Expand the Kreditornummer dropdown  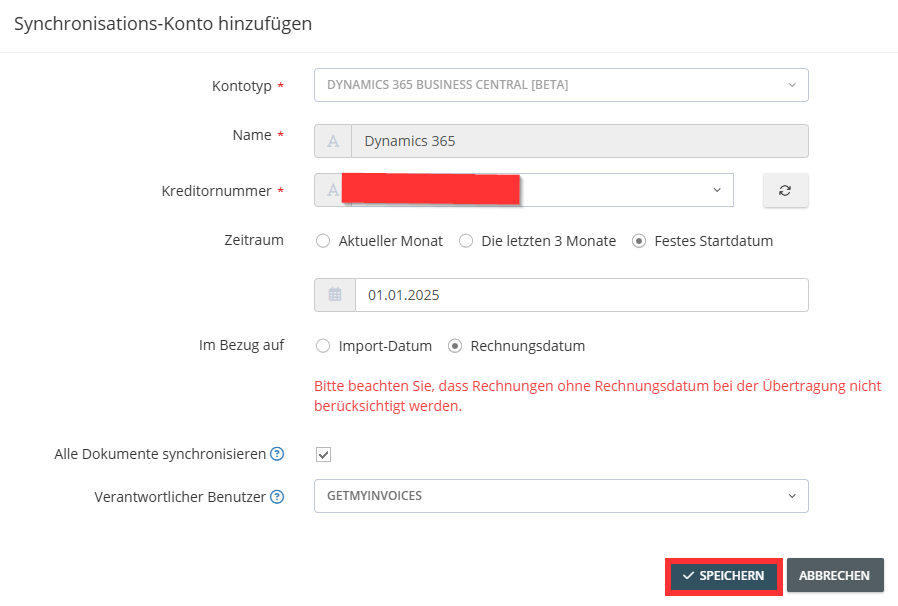click(716, 190)
